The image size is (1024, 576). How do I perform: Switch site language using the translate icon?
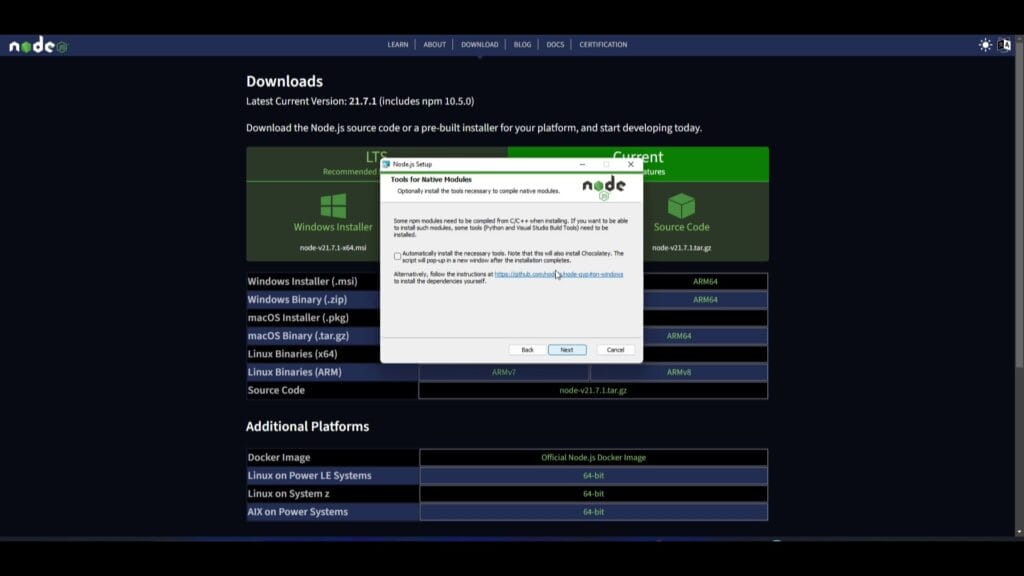coord(1003,45)
